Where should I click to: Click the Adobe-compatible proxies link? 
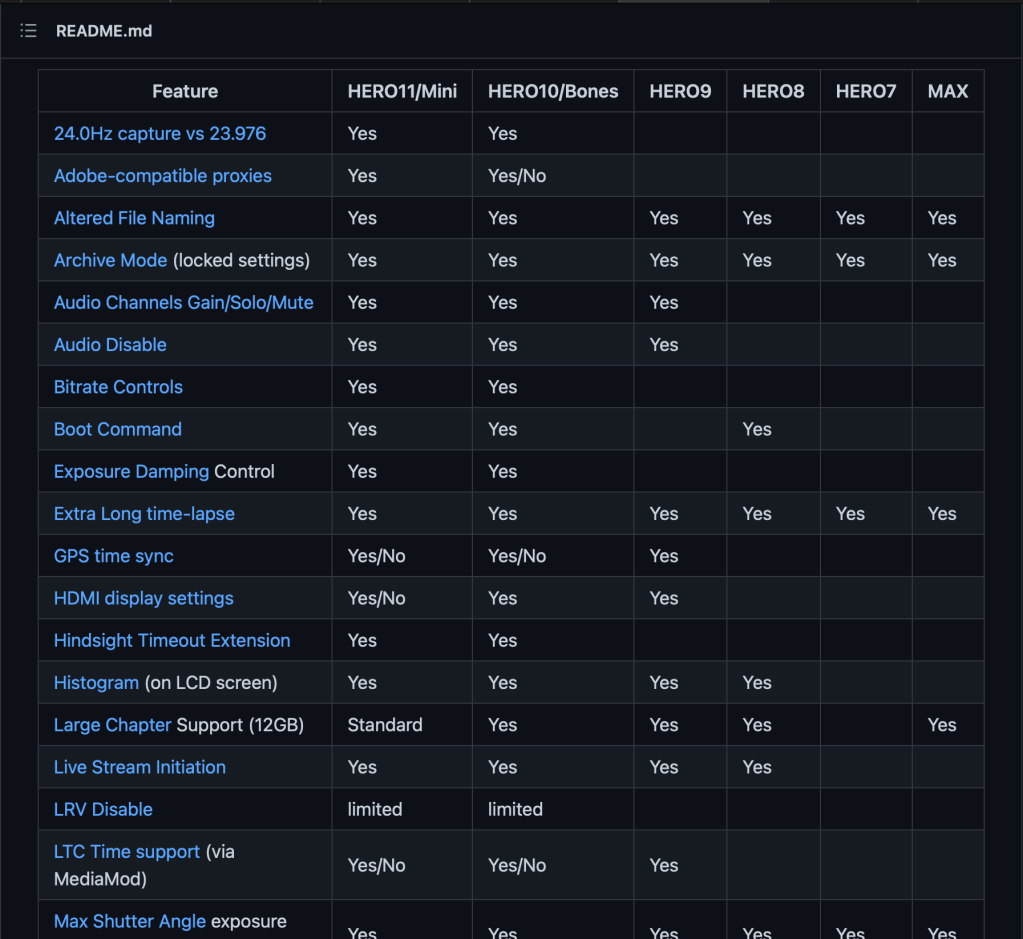(x=162, y=176)
